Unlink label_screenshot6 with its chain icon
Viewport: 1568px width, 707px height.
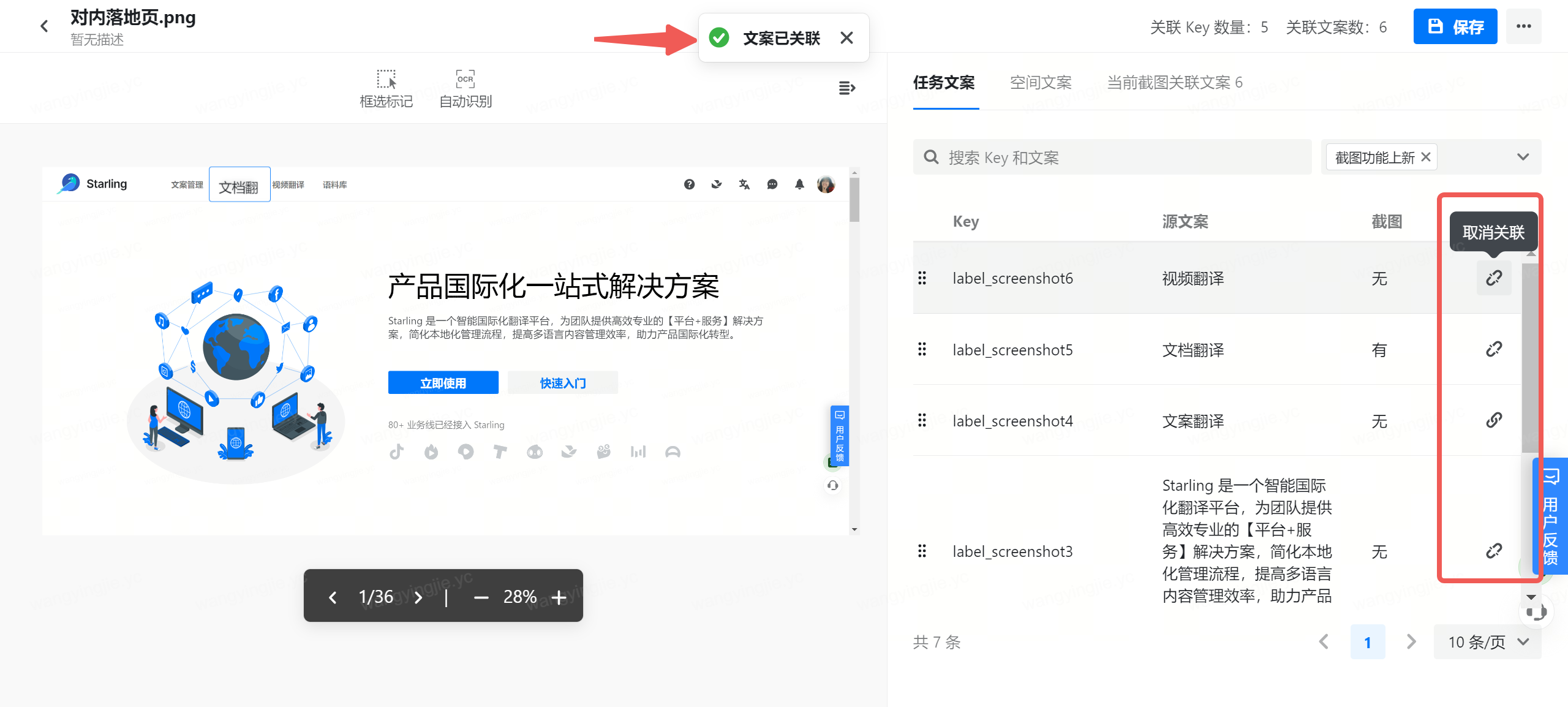point(1494,278)
